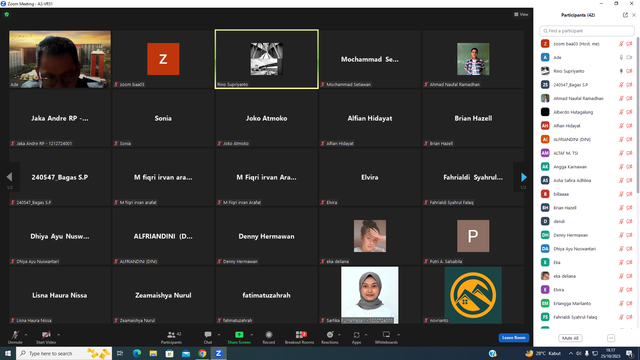The width and height of the screenshot is (640, 360).
Task: Click the Task View taskbar icon
Action: [x=120, y=353]
